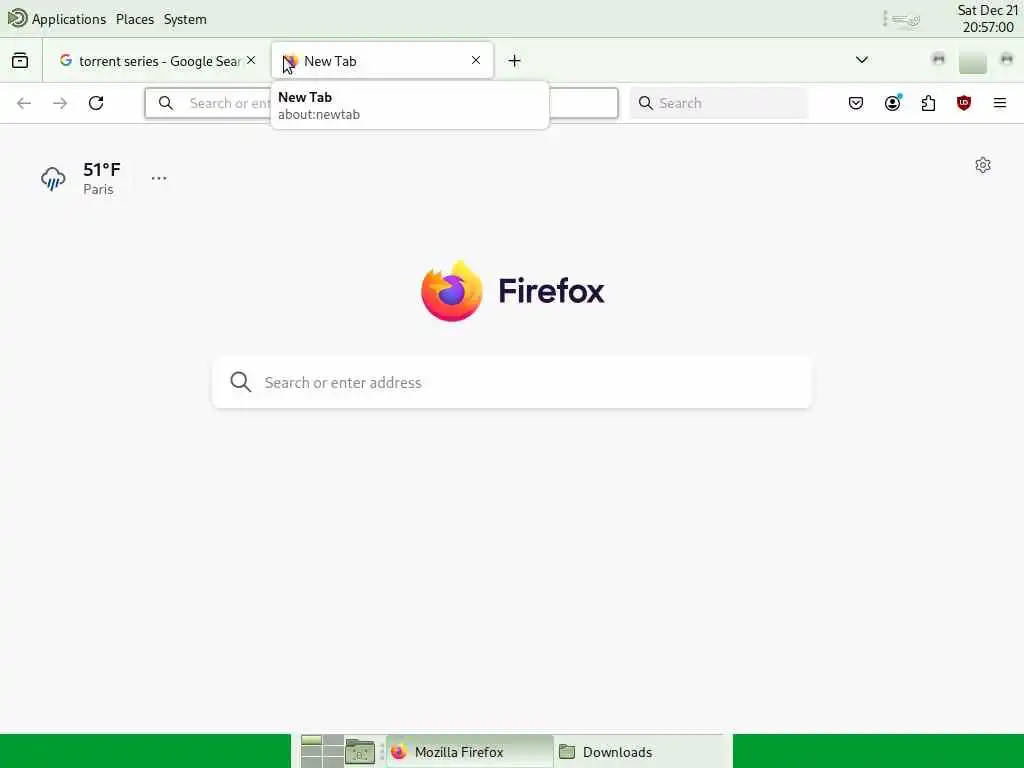Switch to Mozilla Firefox taskbar window
1024x768 pixels.
pyautogui.click(x=470, y=752)
